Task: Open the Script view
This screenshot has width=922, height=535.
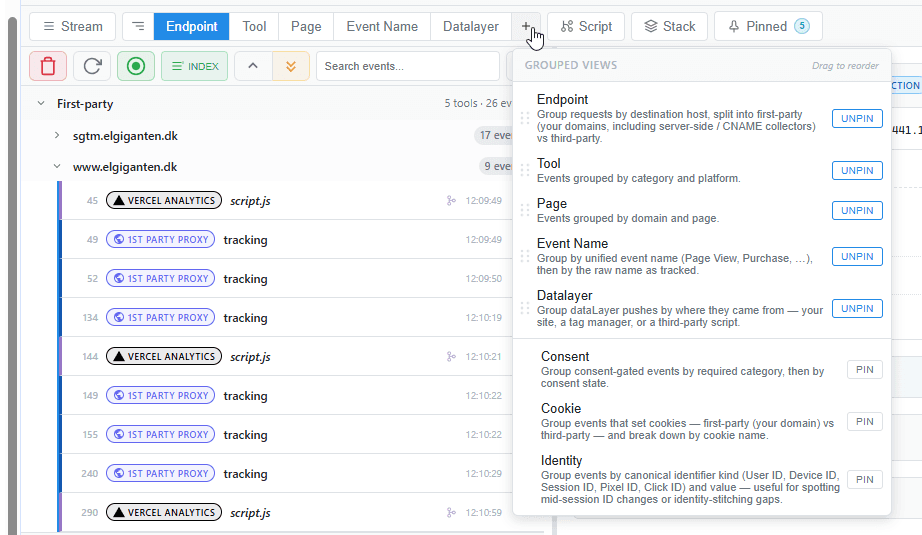Action: coord(586,26)
